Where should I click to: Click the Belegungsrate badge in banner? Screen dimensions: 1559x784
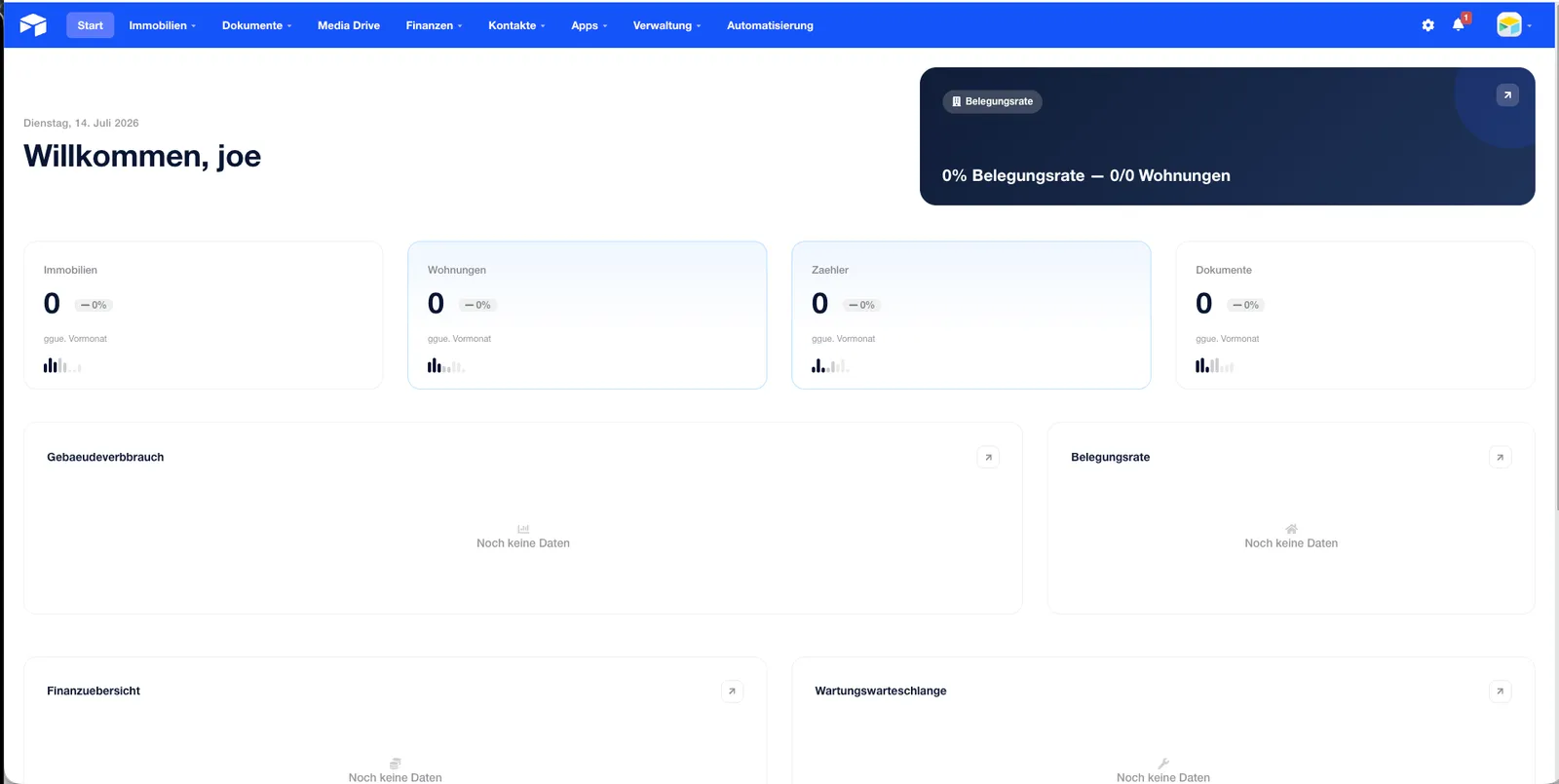point(992,101)
